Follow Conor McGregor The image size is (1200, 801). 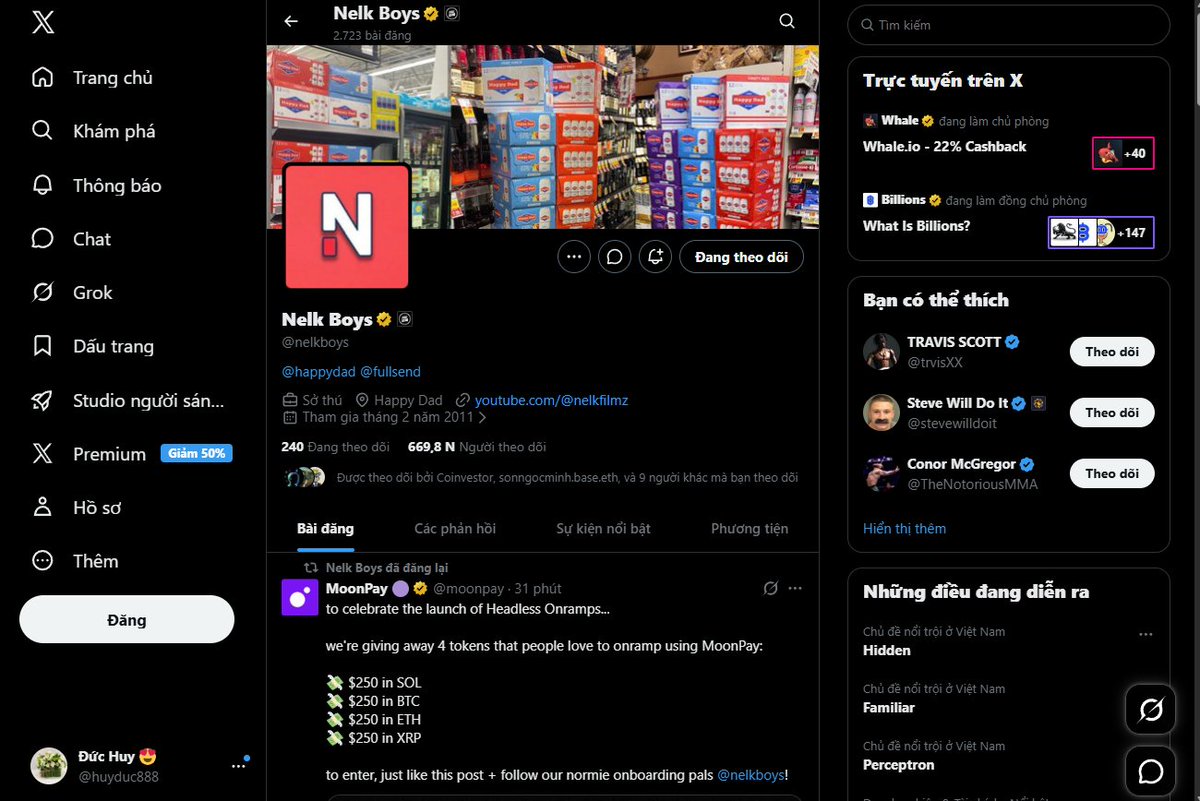tap(1112, 473)
